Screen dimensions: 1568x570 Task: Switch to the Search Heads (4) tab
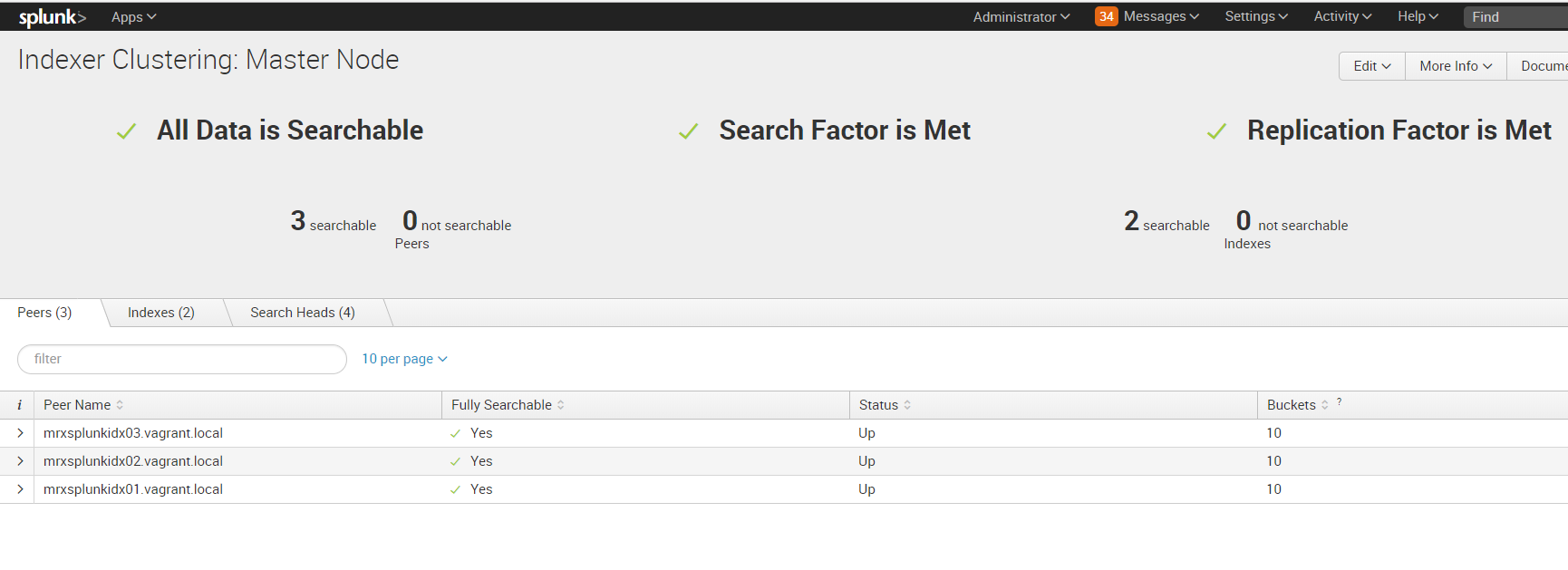pyautogui.click(x=303, y=313)
